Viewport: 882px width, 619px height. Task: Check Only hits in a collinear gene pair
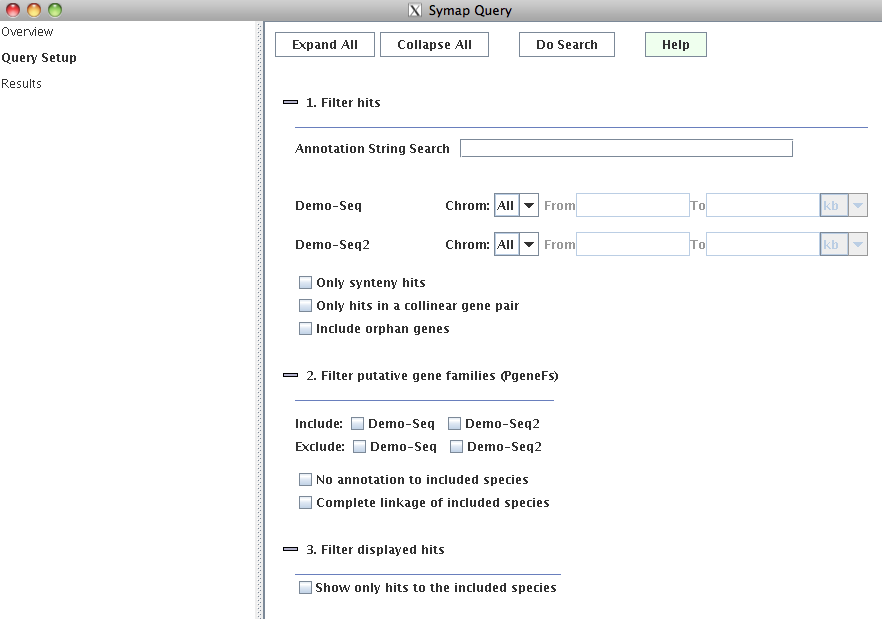point(305,306)
